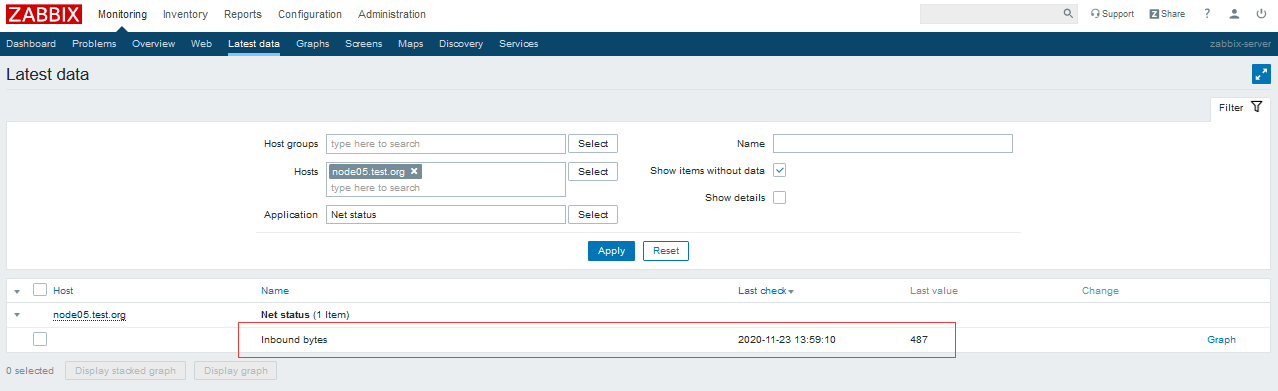
Task: Collapse all groups via header arrow
Action: 17,291
